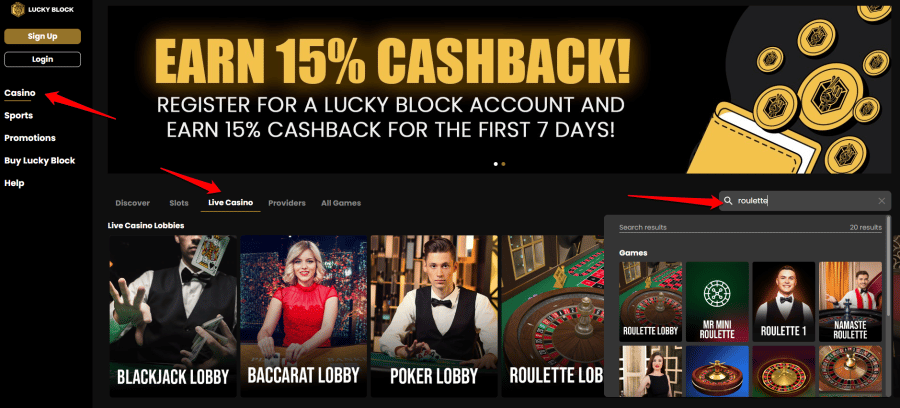
Task: Switch to the Providers tab
Action: (286, 203)
